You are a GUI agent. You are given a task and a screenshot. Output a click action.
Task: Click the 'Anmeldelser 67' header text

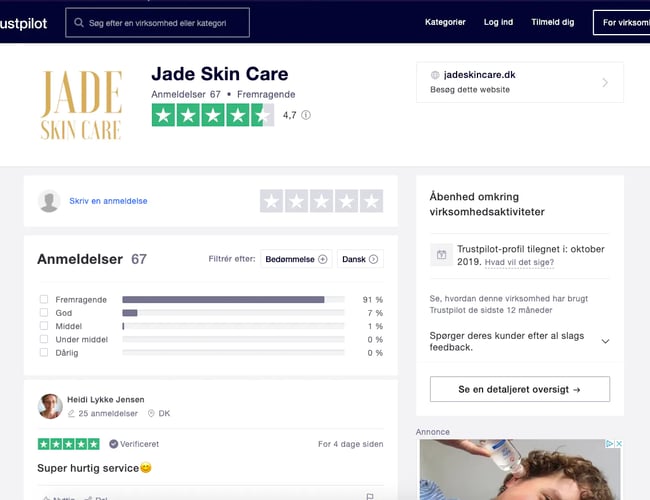point(92,259)
